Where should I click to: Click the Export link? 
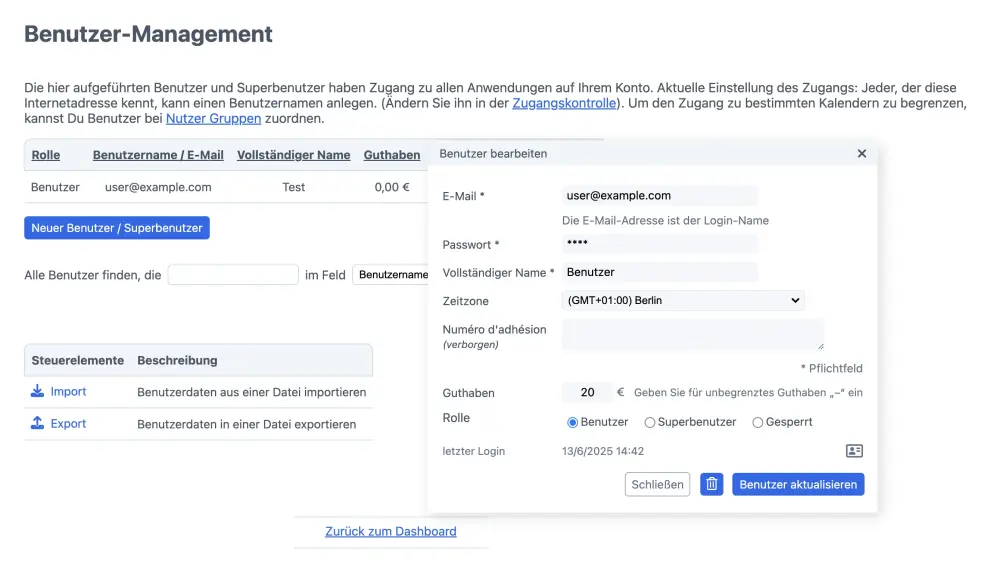68,424
